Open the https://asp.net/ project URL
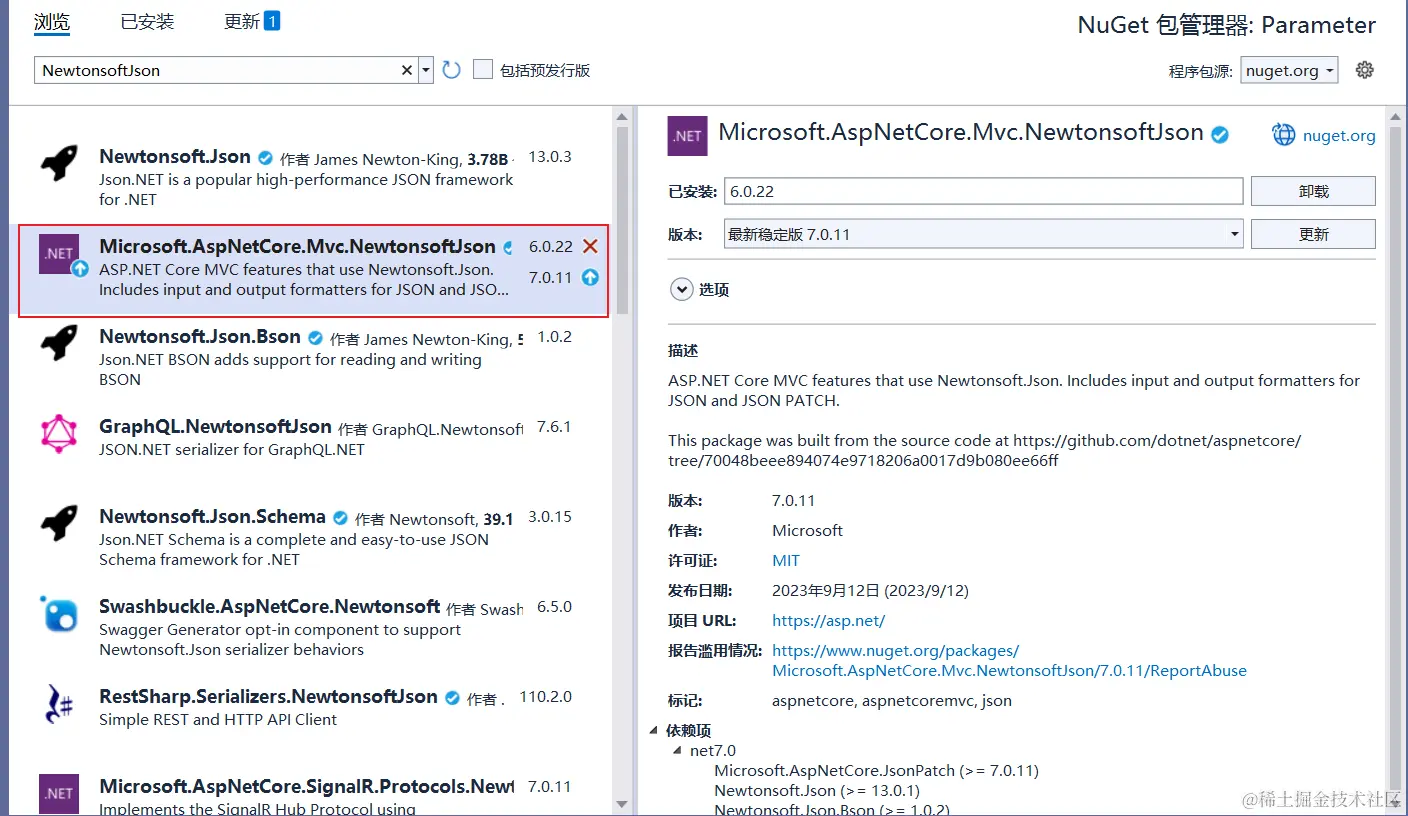1408x816 pixels. 828,620
